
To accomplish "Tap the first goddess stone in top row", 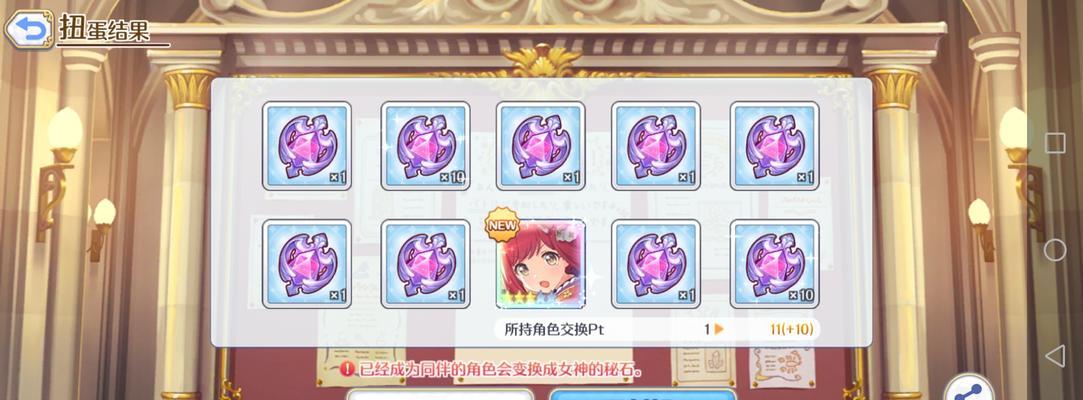I will pyautogui.click(x=307, y=146).
